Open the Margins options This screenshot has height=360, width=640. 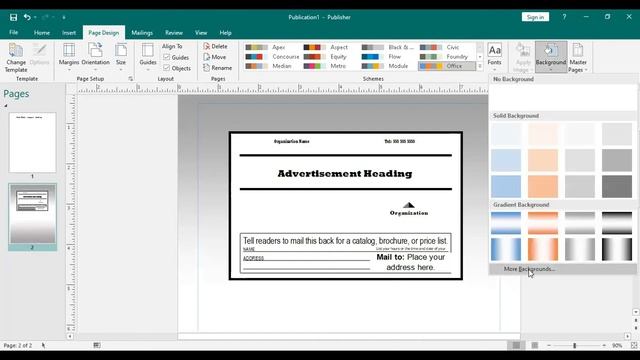(x=69, y=57)
